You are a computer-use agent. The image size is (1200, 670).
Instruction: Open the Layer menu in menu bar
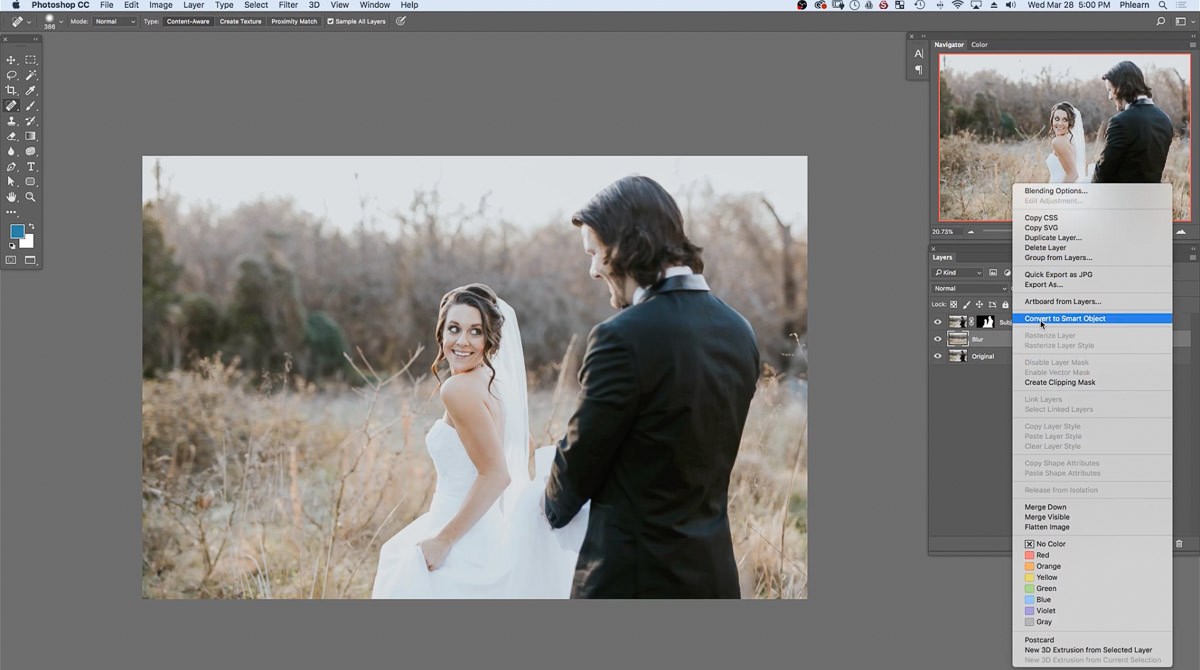point(193,5)
